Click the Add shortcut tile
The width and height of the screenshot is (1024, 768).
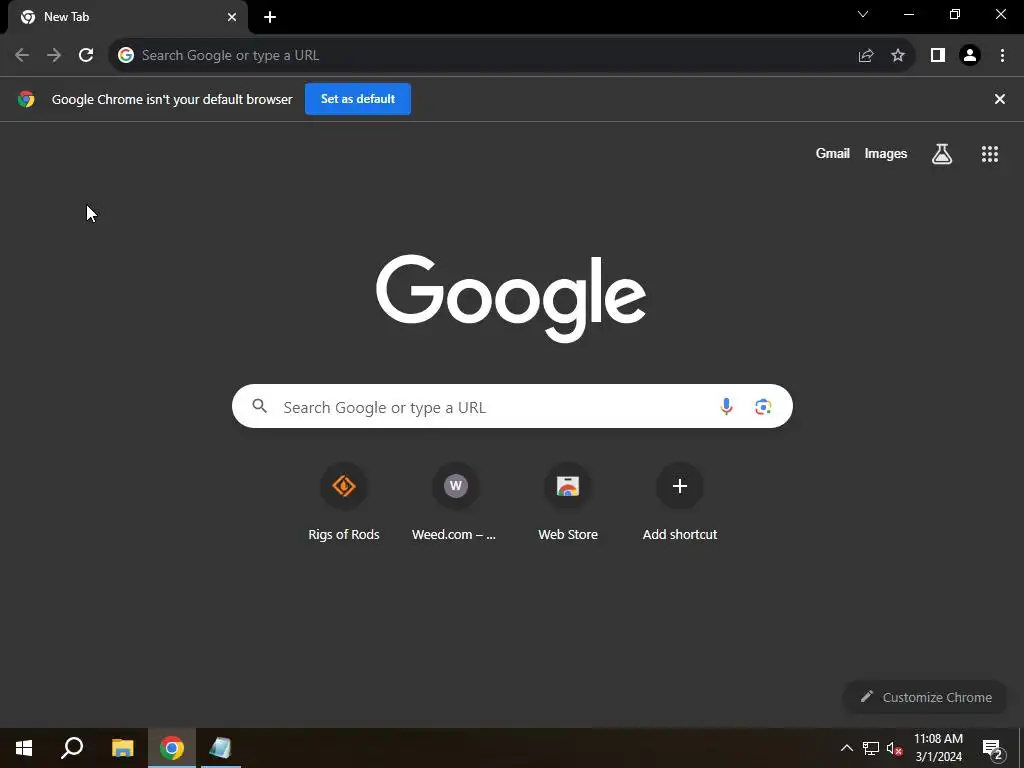click(x=680, y=504)
